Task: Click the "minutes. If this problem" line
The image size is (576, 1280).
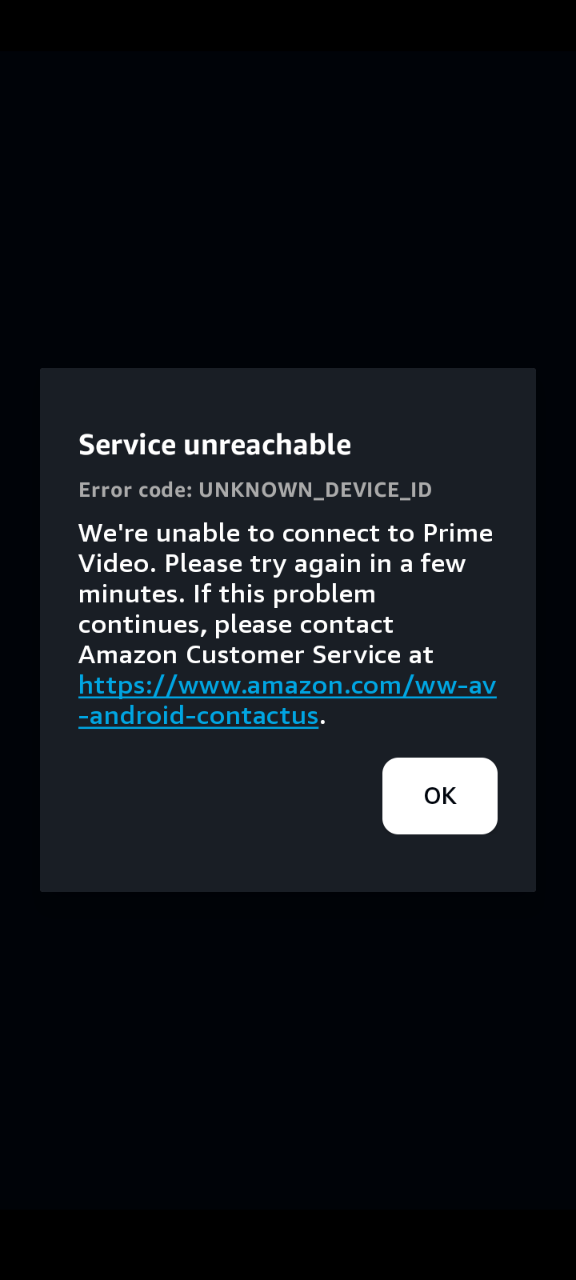Action: 227,594
